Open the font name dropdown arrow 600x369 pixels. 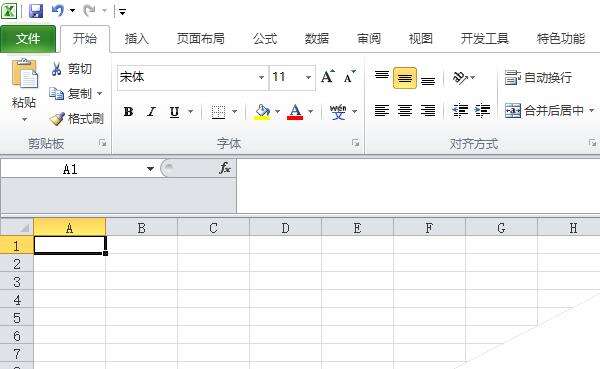coord(261,77)
